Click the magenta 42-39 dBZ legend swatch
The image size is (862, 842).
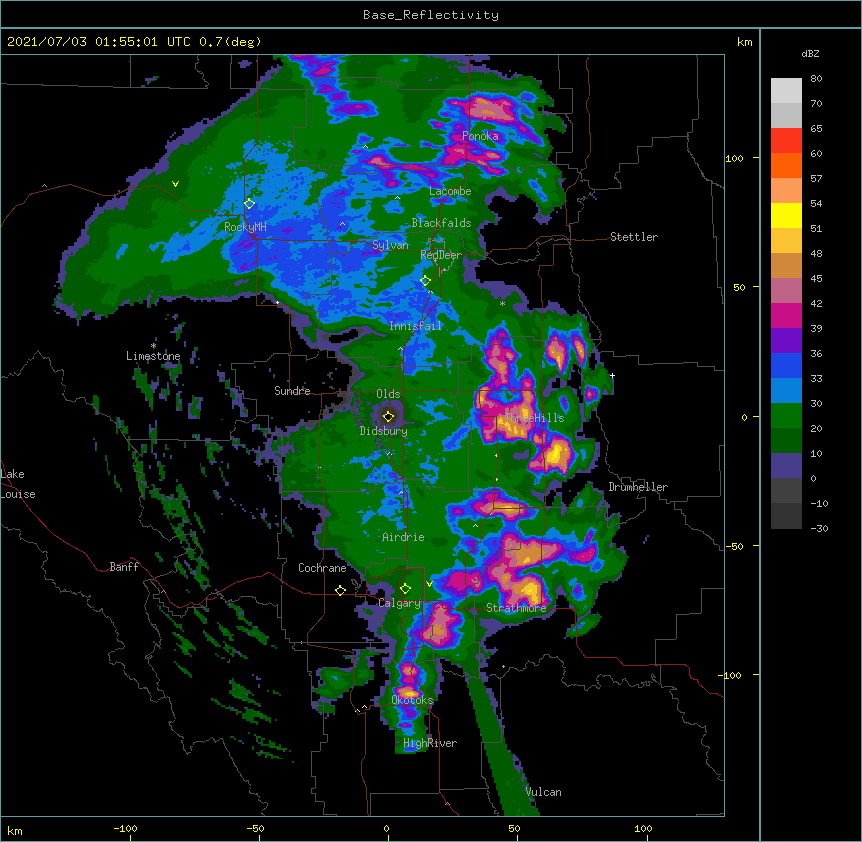(786, 315)
